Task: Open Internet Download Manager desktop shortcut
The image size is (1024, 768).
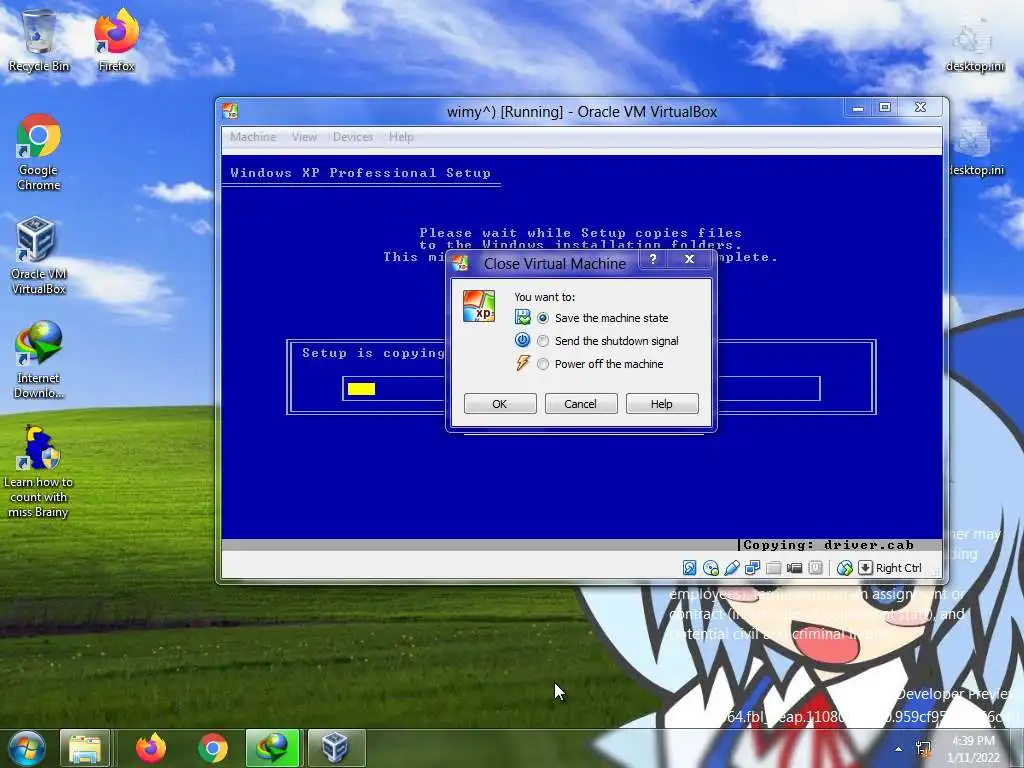Action: pyautogui.click(x=39, y=360)
